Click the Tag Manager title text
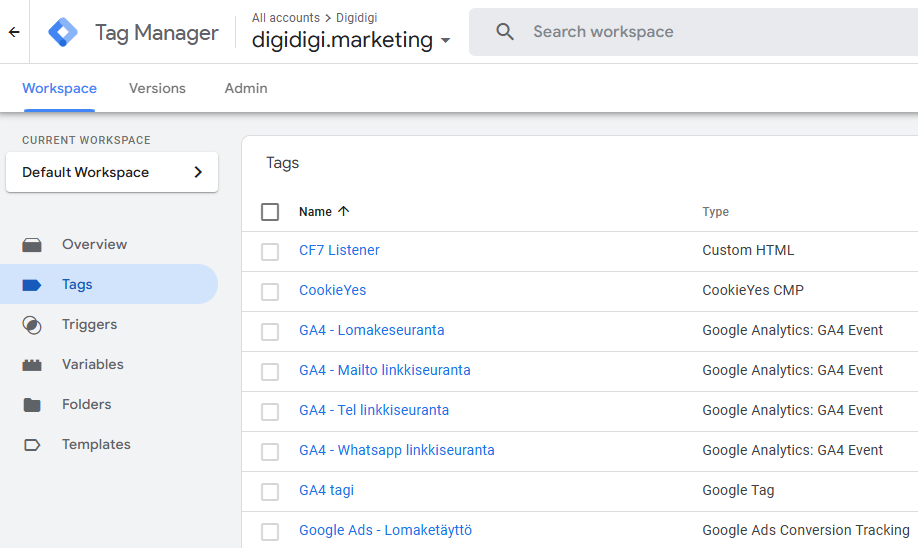This screenshot has height=548, width=918. pos(157,33)
